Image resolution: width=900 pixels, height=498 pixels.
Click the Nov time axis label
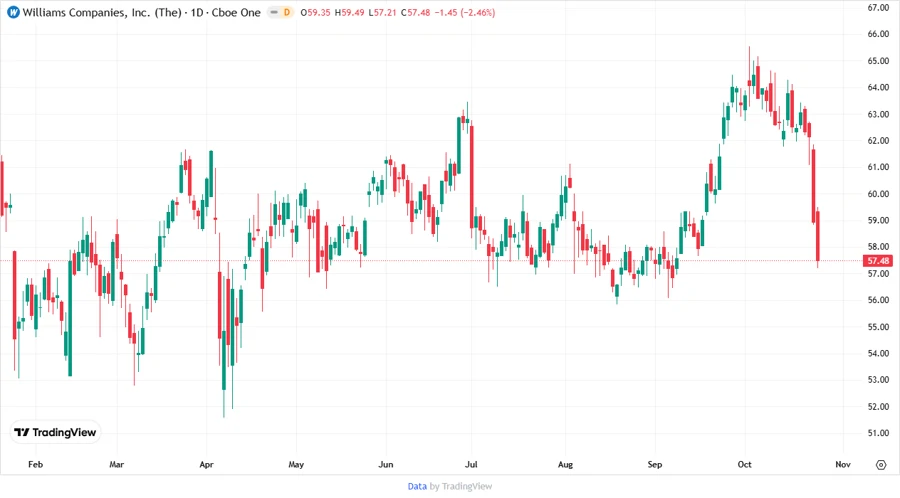843,464
